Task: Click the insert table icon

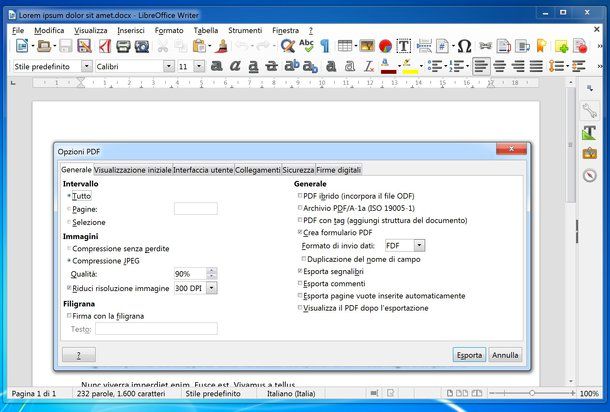Action: pyautogui.click(x=345, y=46)
